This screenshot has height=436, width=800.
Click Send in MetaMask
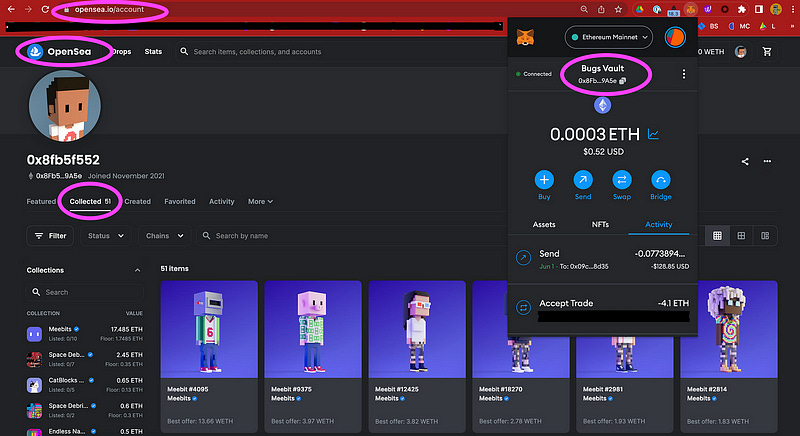click(x=583, y=185)
